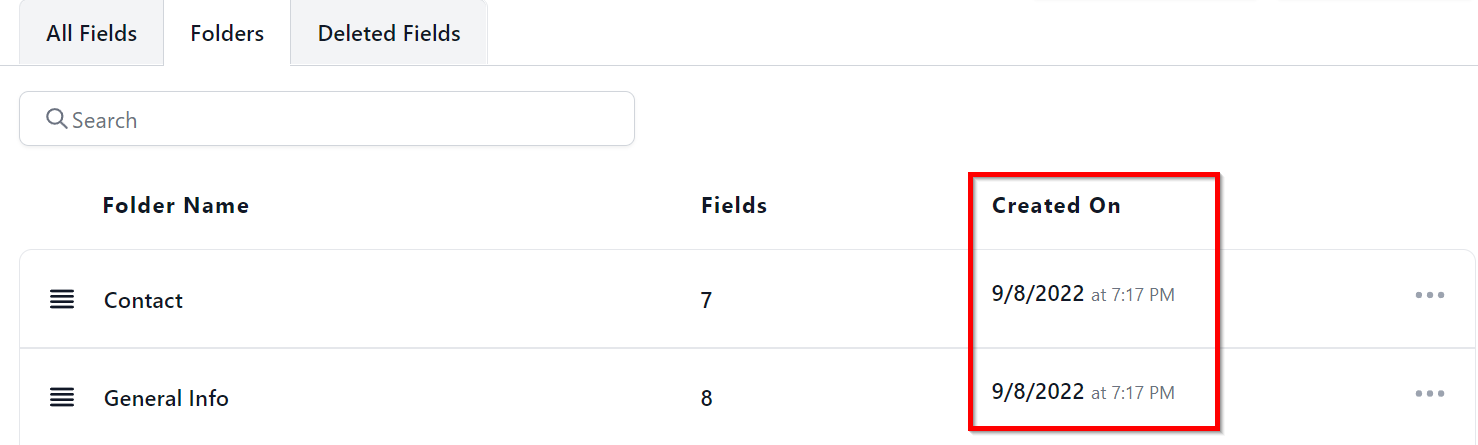Open the Deleted Fields tab
Screen dimensions: 1478x445
389,33
